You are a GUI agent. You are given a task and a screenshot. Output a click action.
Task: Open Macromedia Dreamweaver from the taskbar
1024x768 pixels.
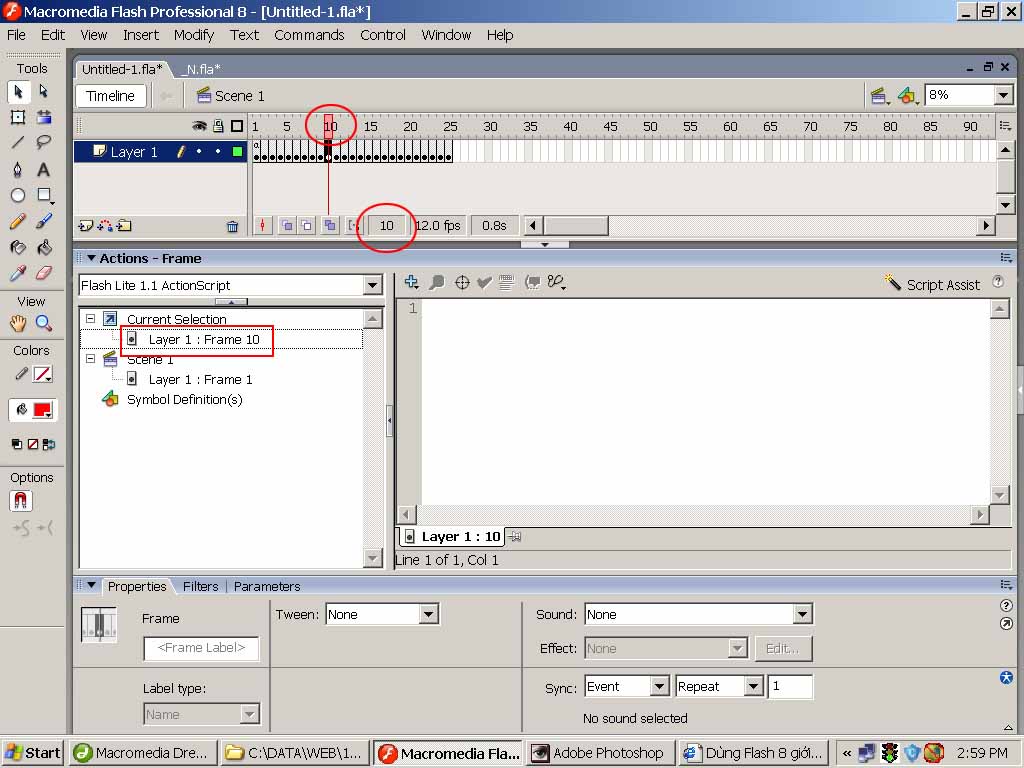point(143,753)
